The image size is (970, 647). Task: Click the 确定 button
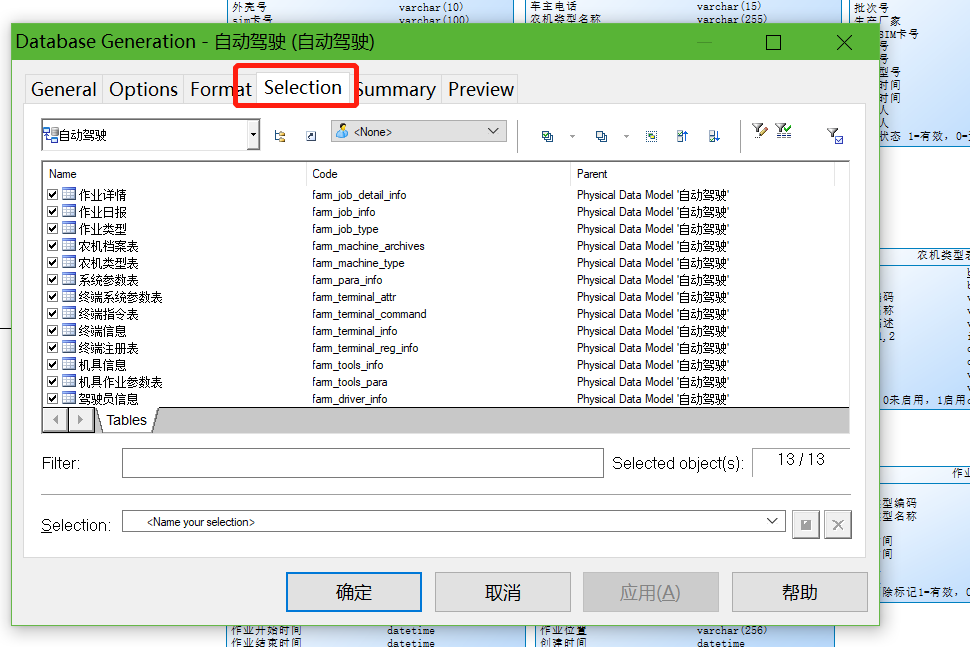pyautogui.click(x=353, y=592)
